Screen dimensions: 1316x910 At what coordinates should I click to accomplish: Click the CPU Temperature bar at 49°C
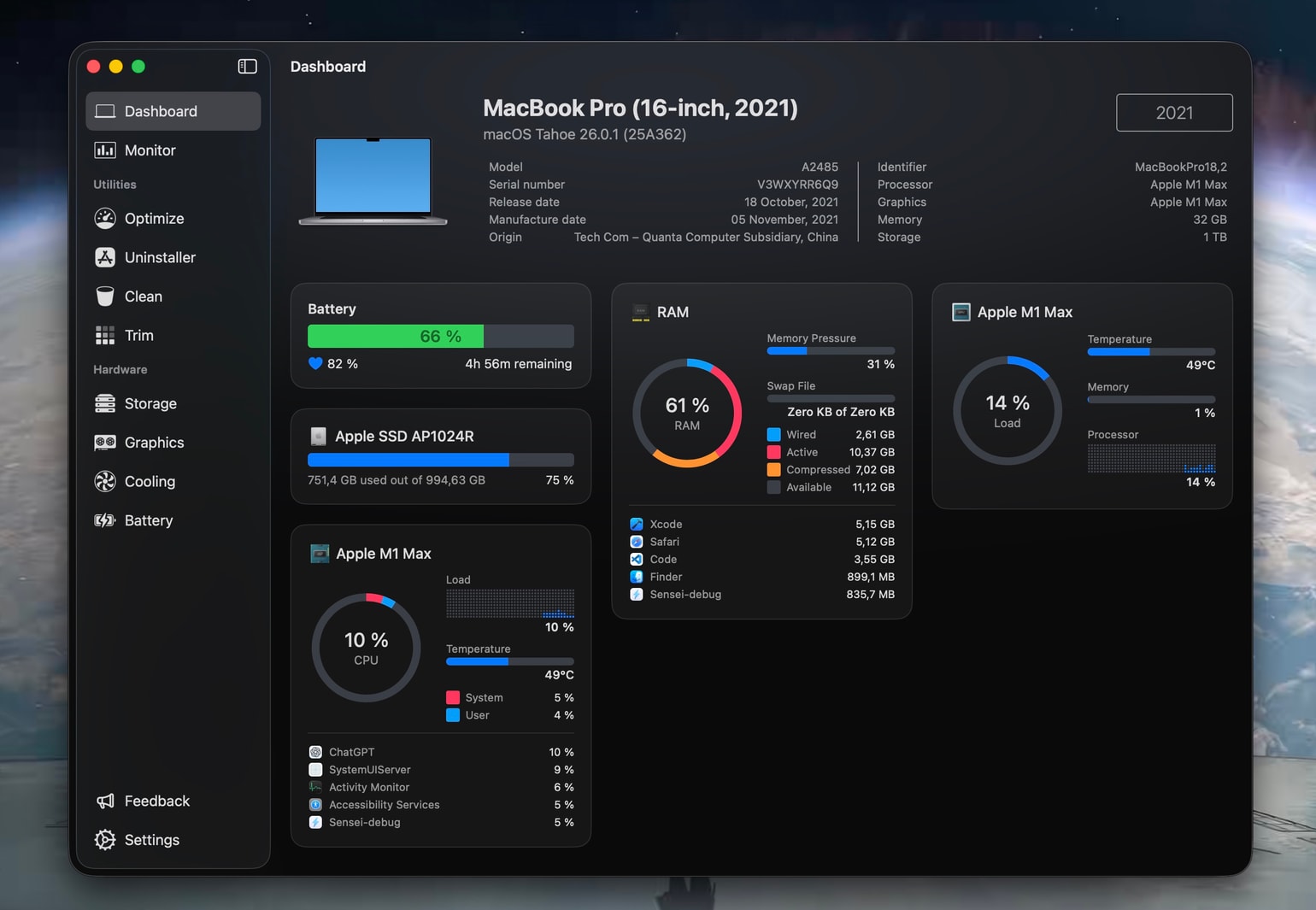[510, 661]
